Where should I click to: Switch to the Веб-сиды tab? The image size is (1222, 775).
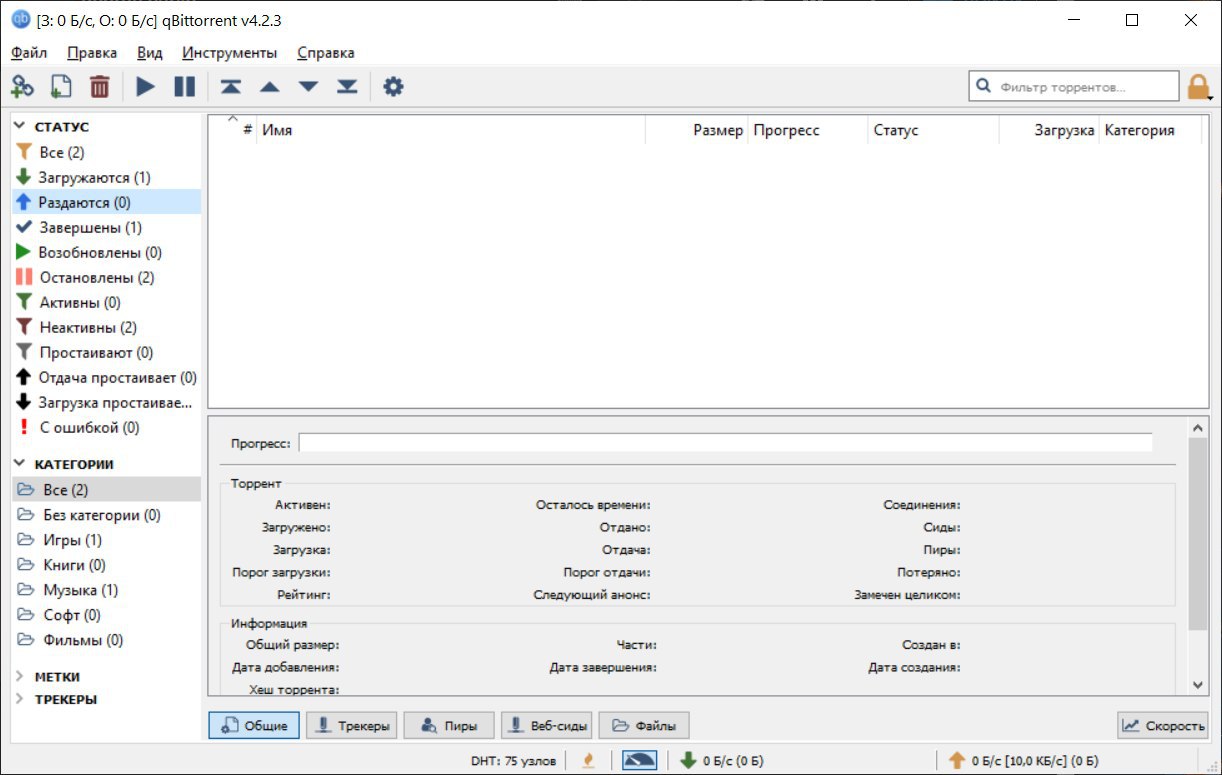pyautogui.click(x=546, y=726)
